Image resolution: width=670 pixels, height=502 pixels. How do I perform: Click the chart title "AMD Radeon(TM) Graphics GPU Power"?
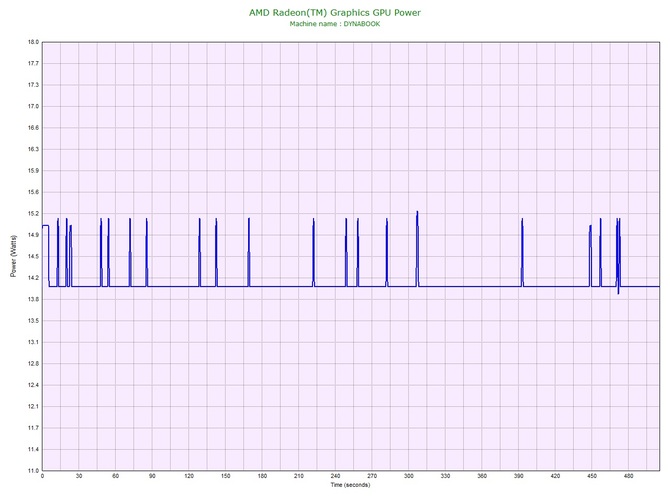[334, 13]
